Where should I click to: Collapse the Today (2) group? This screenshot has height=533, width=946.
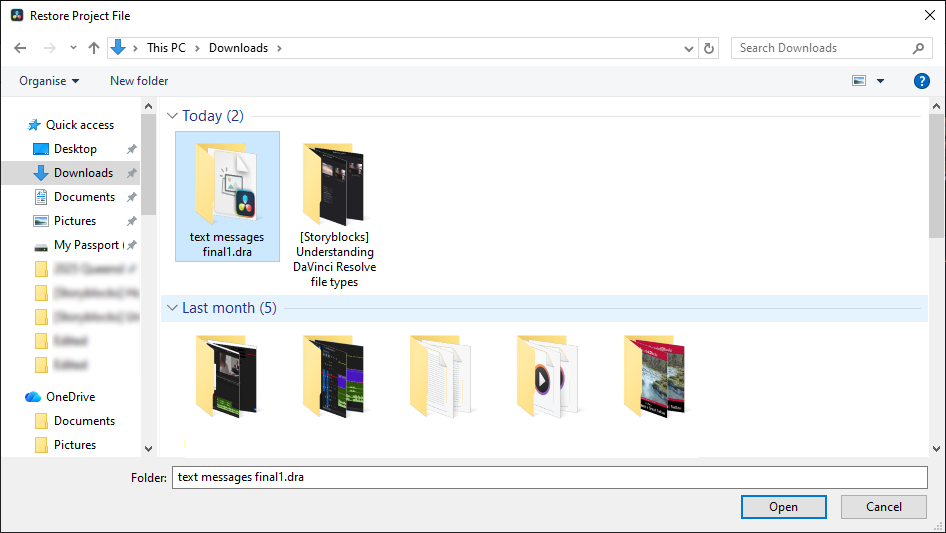173,115
